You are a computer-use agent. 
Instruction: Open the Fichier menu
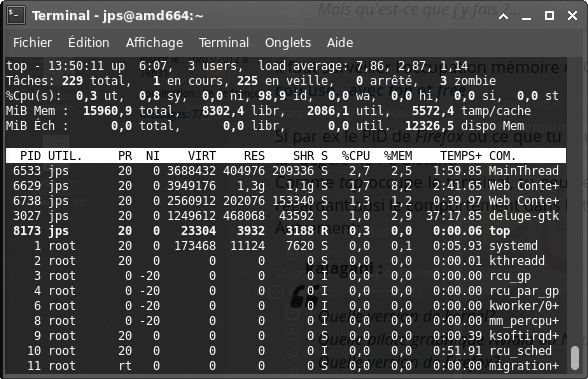32,43
